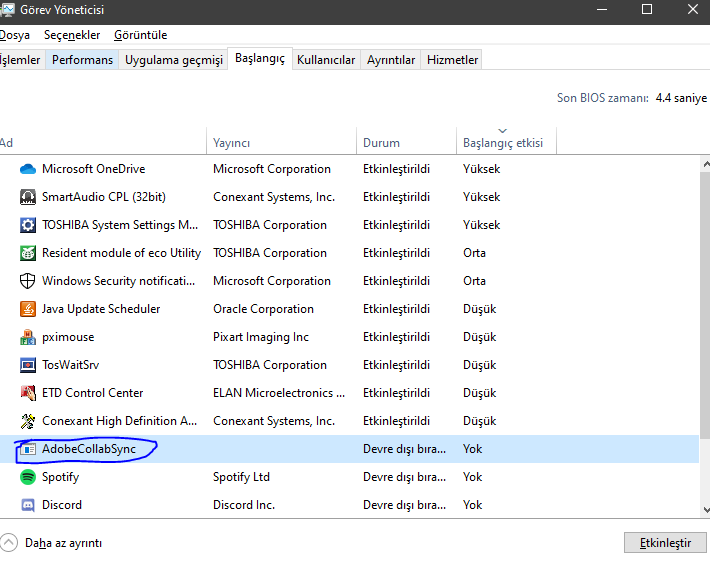The width and height of the screenshot is (710, 565).
Task: Click the AdobeCollabSync icon
Action: (28, 449)
